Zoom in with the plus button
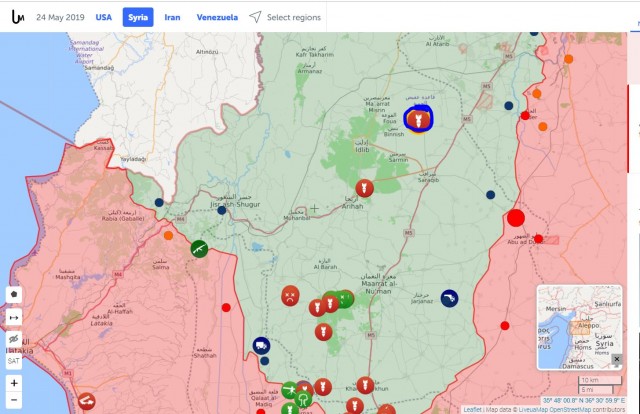 (x=14, y=383)
